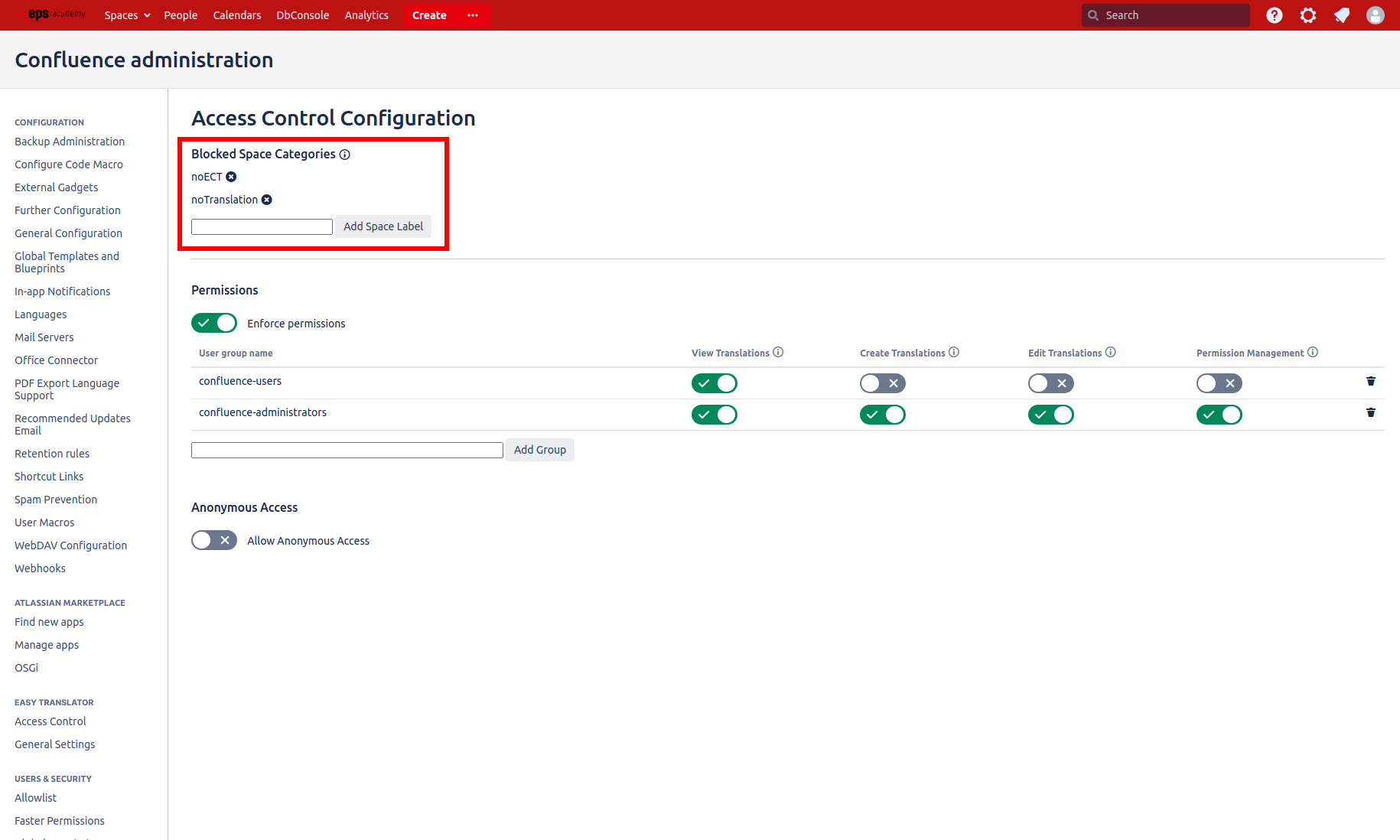Click the Add Space Label button
This screenshot has width=1400, height=840.
[x=383, y=226]
